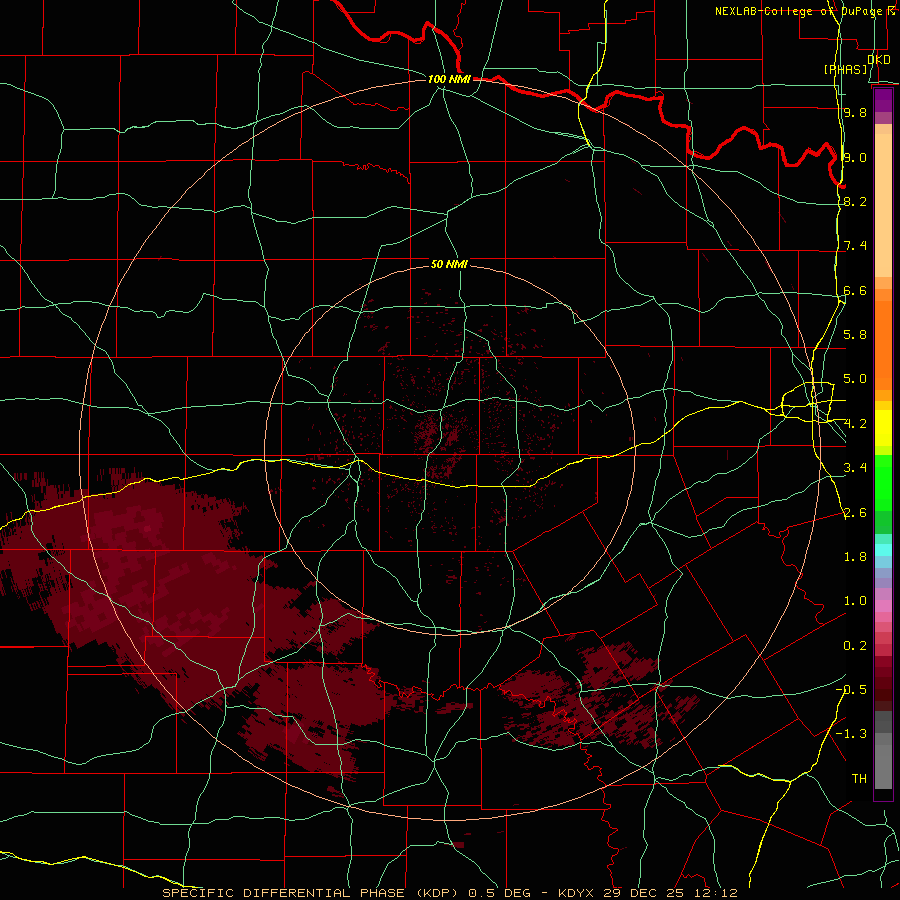The image size is (900, 900).
Task: Click the 5.8 value on color scale
Action: (855, 335)
